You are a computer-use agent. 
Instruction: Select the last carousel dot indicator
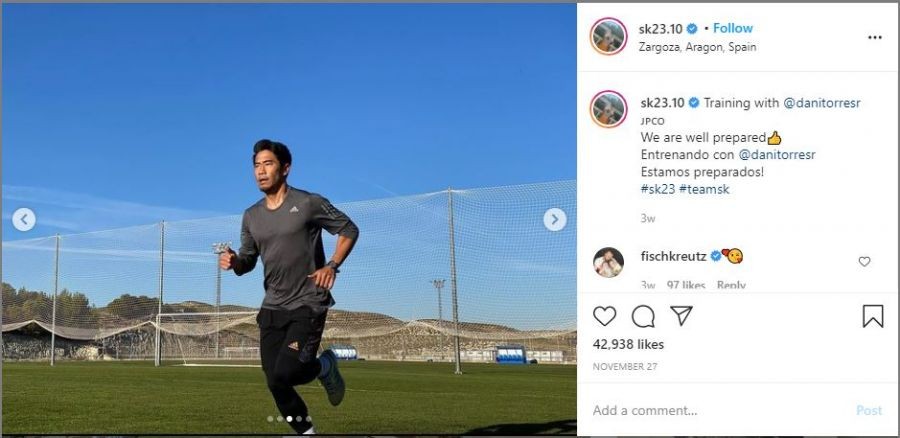[308, 419]
